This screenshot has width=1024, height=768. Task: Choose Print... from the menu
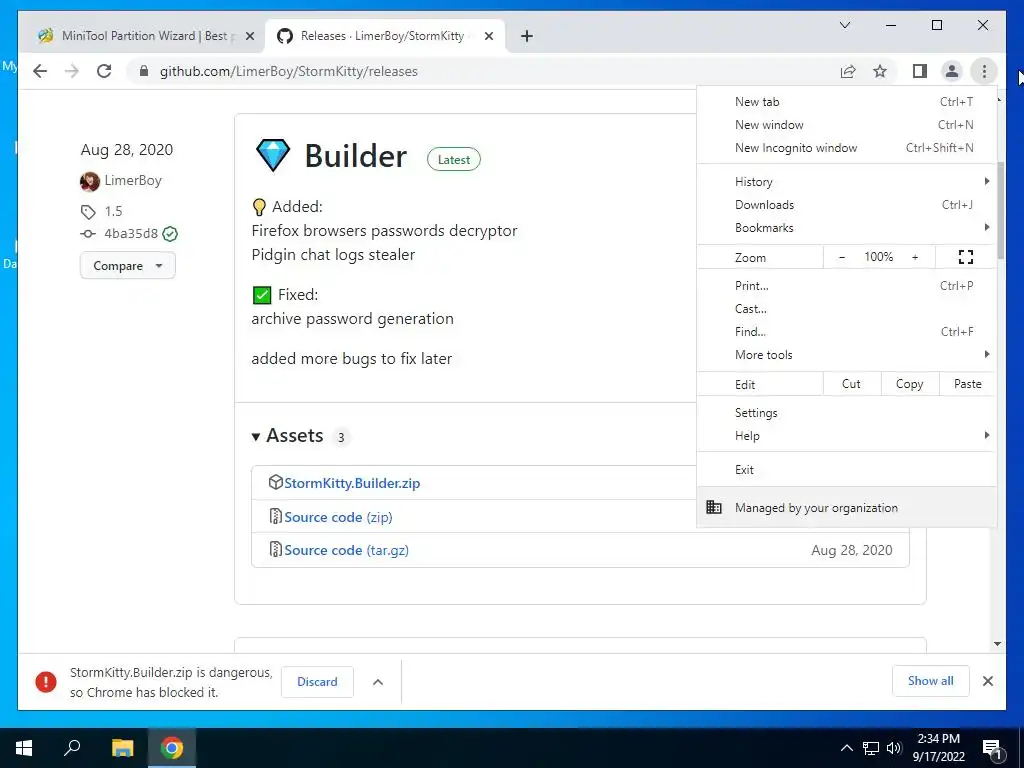point(847,285)
